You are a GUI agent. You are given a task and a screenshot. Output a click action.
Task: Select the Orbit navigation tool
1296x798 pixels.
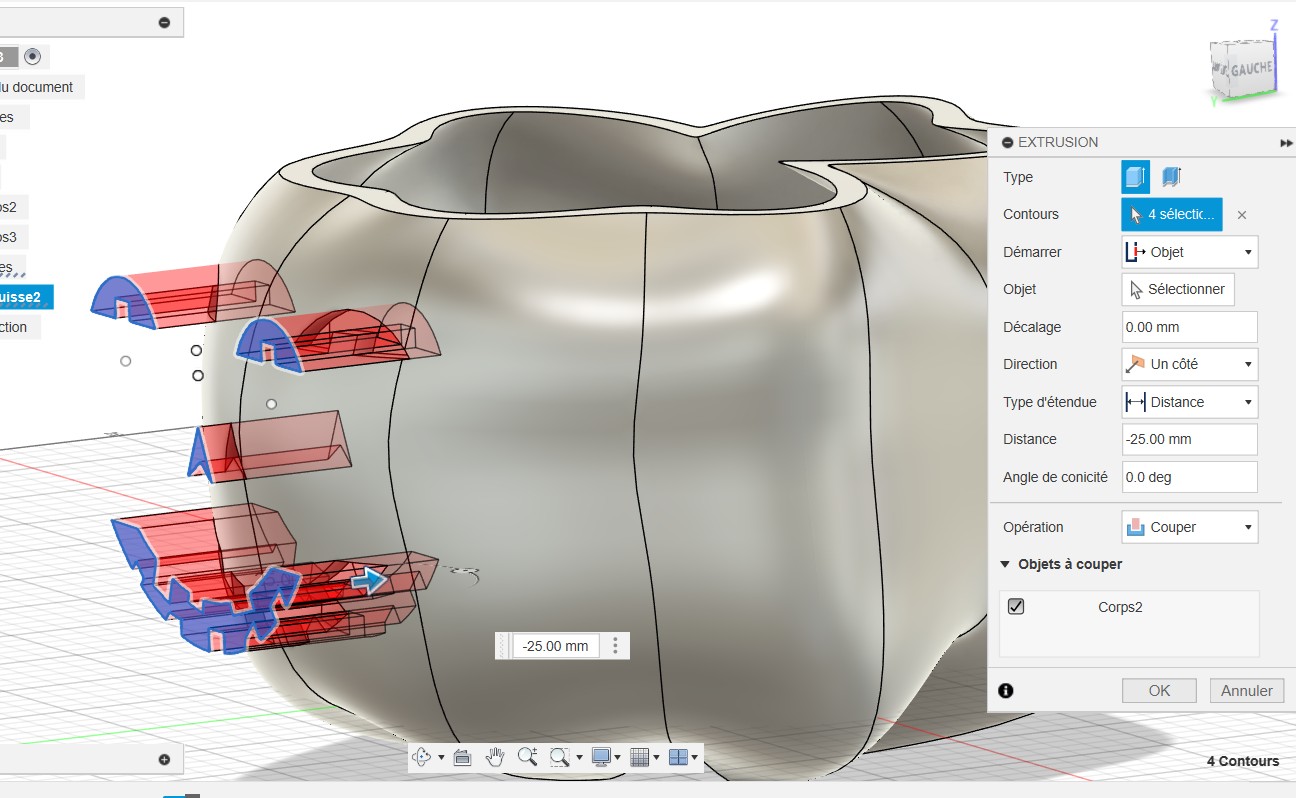[x=422, y=757]
